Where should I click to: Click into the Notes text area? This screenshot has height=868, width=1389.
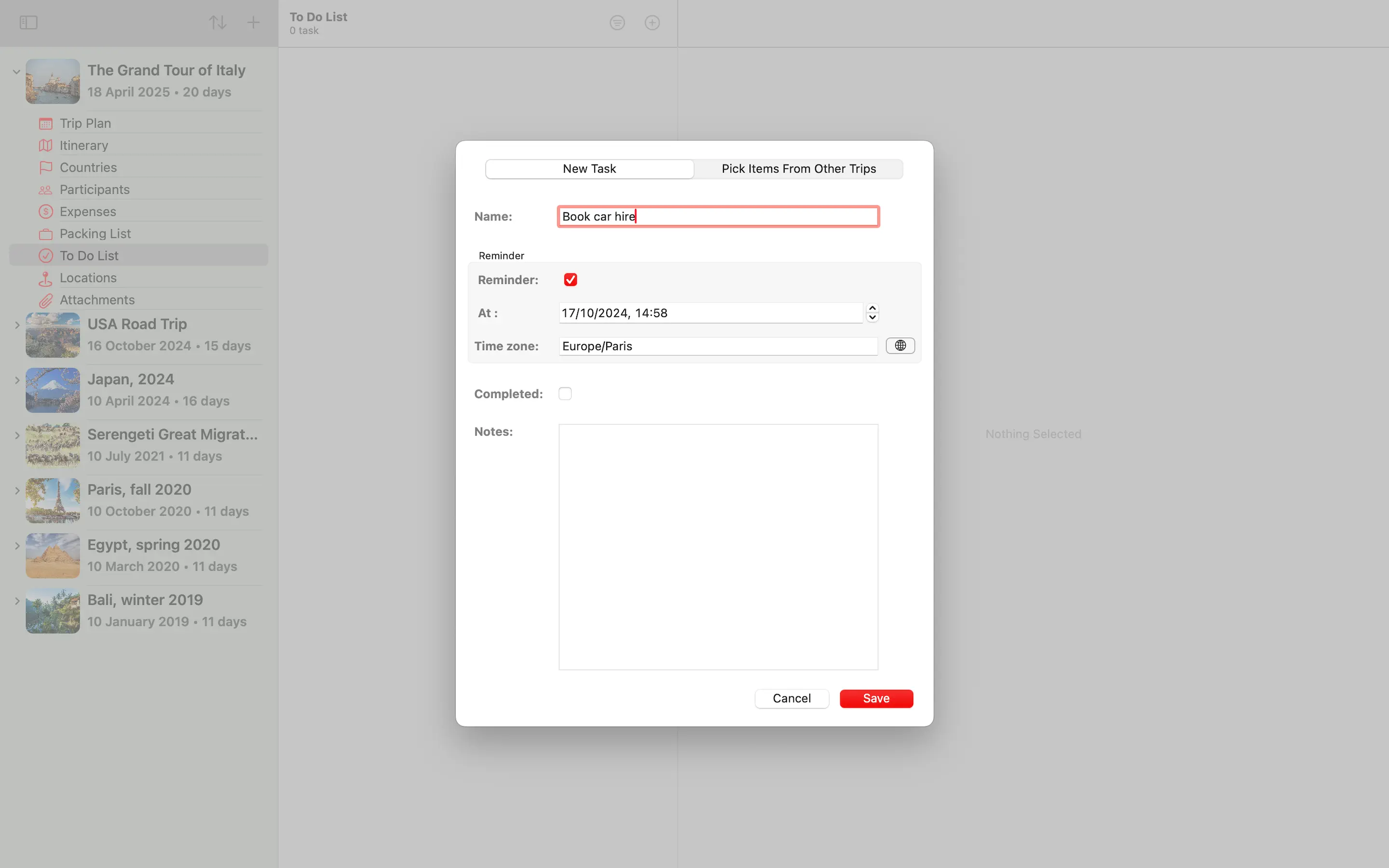718,546
